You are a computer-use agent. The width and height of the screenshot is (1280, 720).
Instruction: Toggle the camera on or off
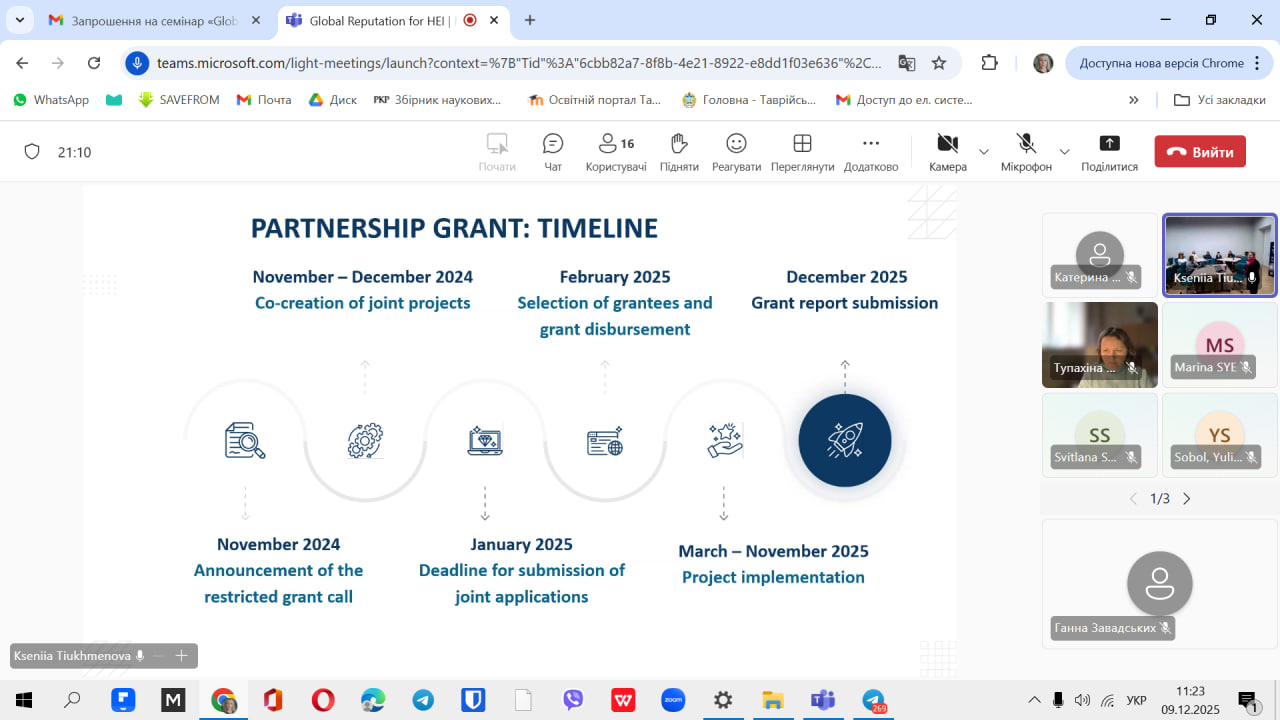947,152
